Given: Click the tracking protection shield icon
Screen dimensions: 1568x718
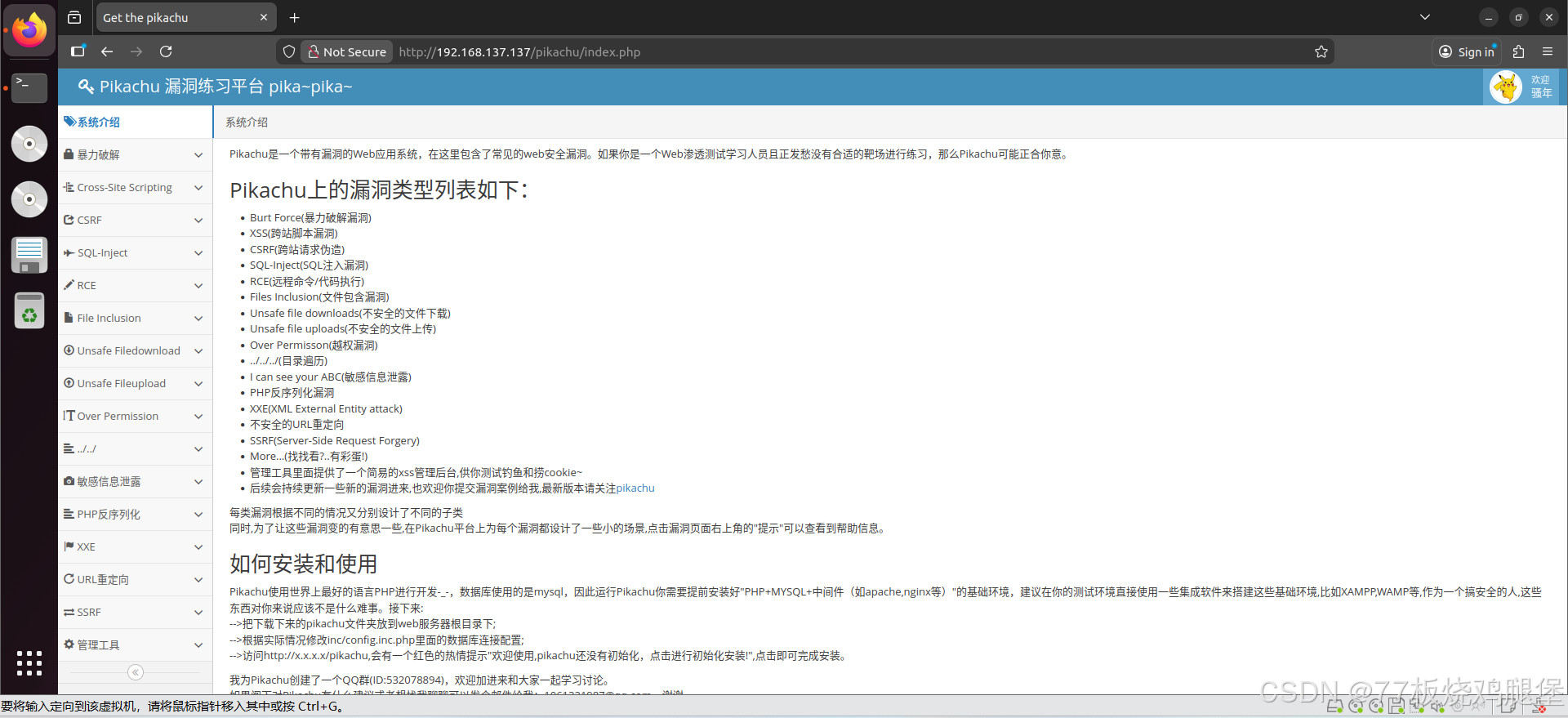Looking at the screenshot, I should click(289, 51).
